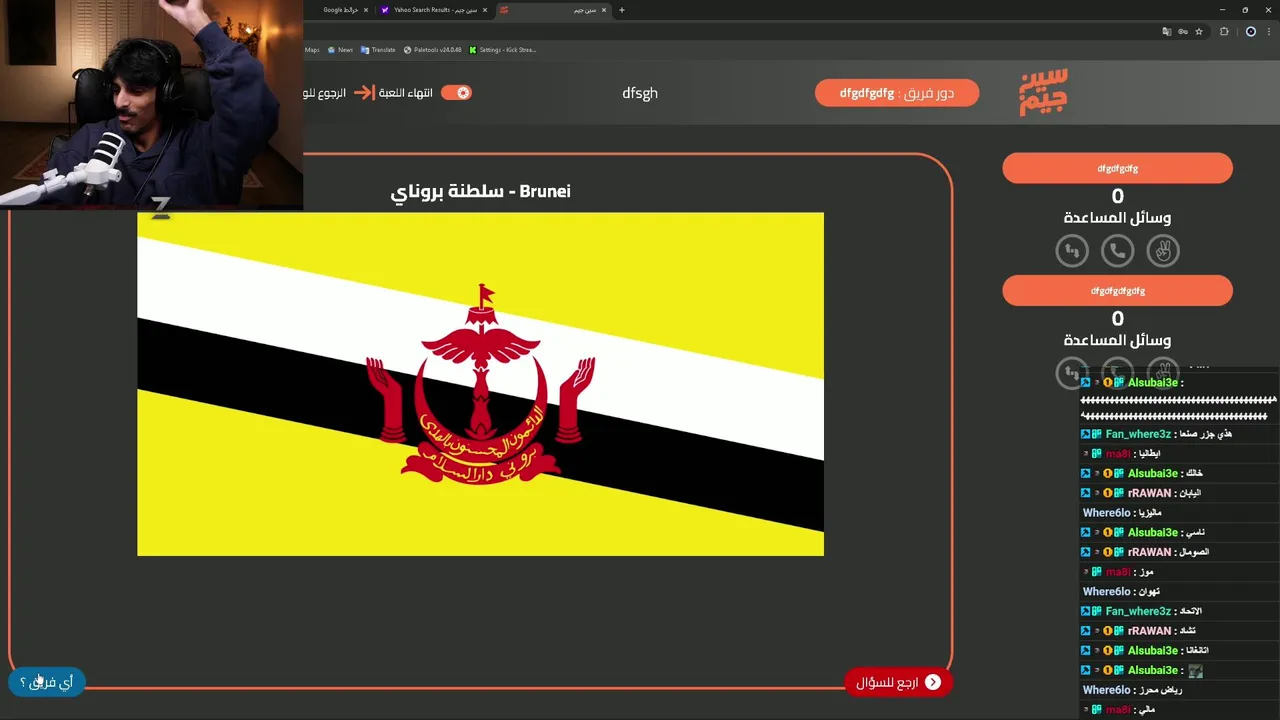Click the Brunei flag image
Viewport: 1280px width, 720px height.
[480, 384]
